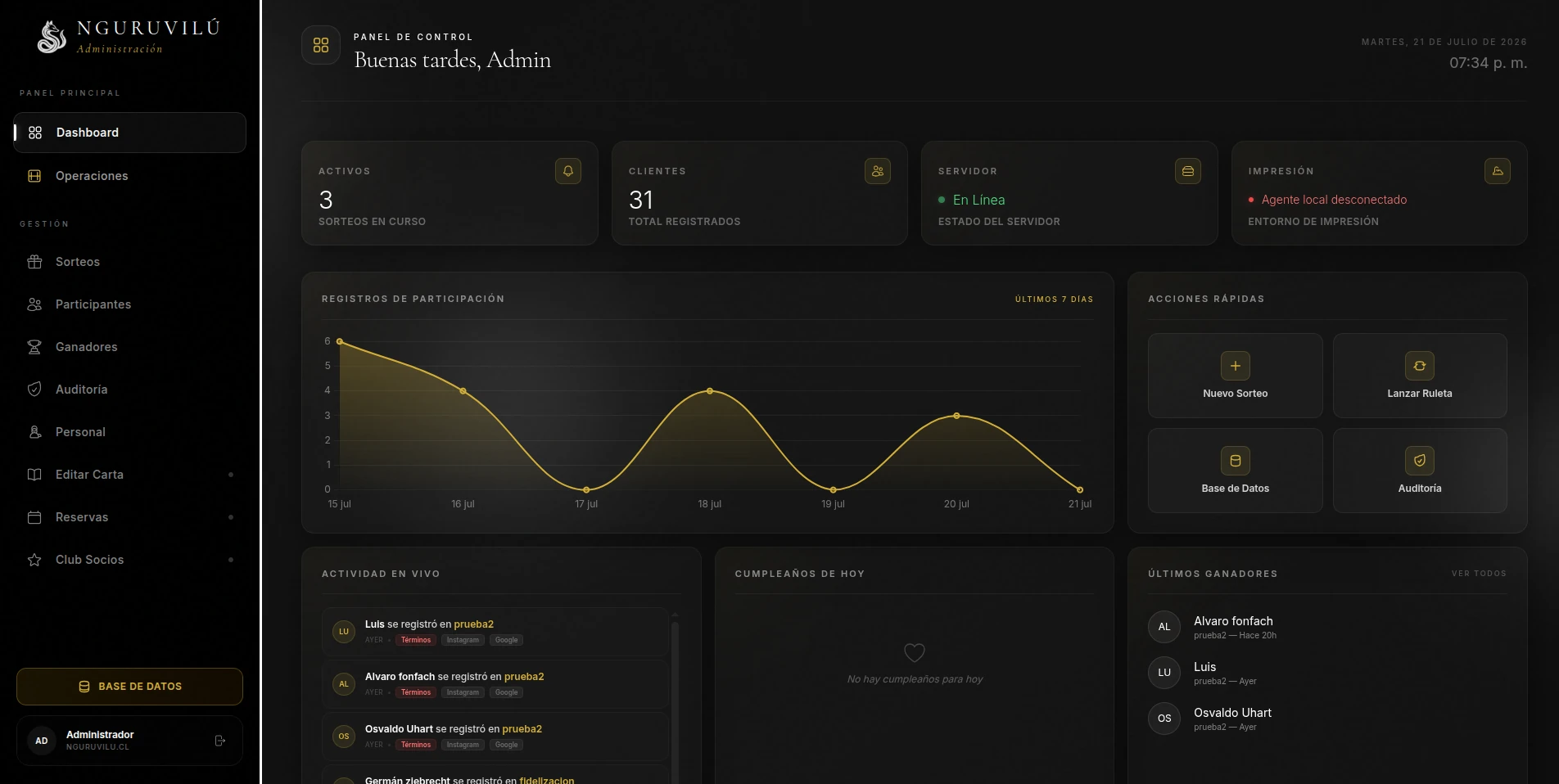Click the users icon in Clientes card
The height and width of the screenshot is (784, 1559).
pos(878,171)
